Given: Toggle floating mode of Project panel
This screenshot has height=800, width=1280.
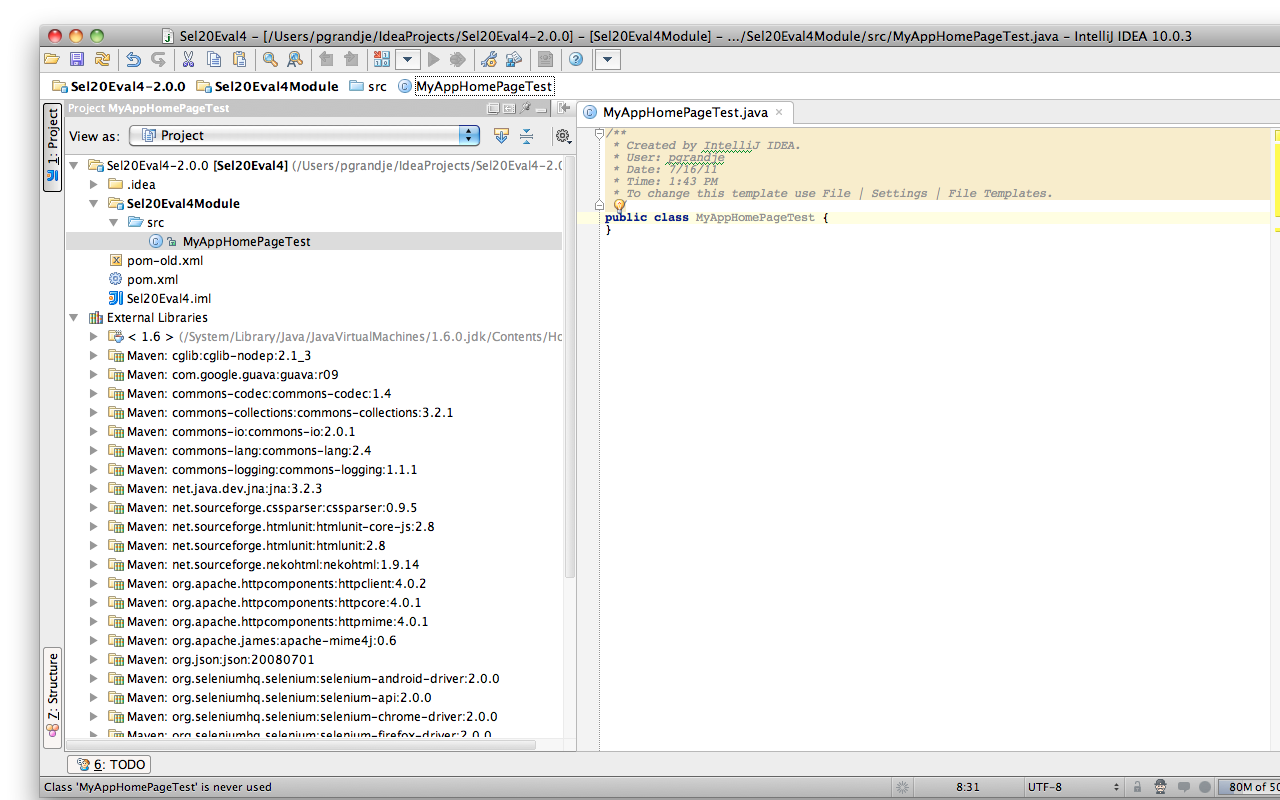Looking at the screenshot, I should (x=493, y=108).
